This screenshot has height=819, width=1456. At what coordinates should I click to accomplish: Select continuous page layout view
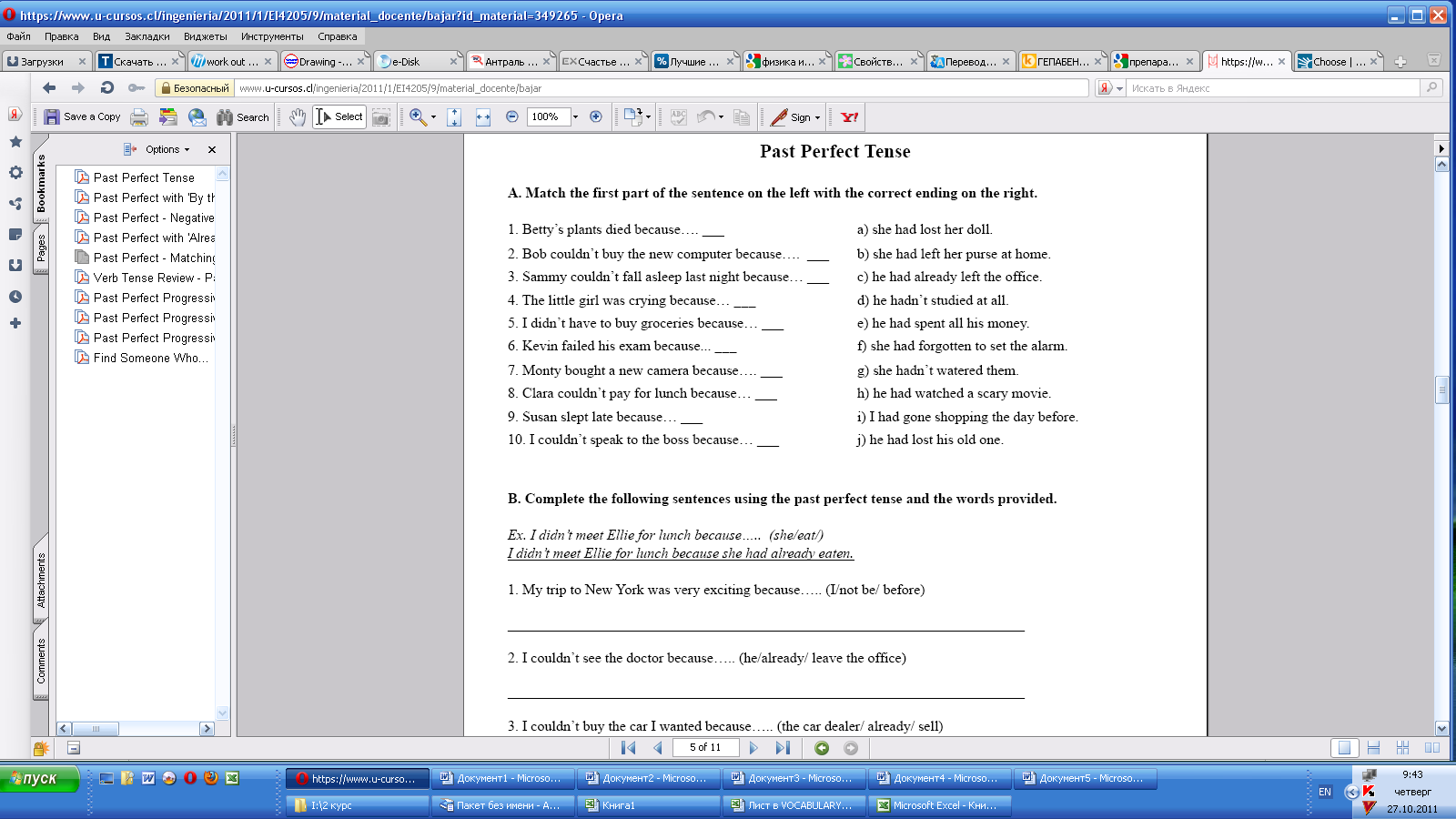(x=1374, y=748)
